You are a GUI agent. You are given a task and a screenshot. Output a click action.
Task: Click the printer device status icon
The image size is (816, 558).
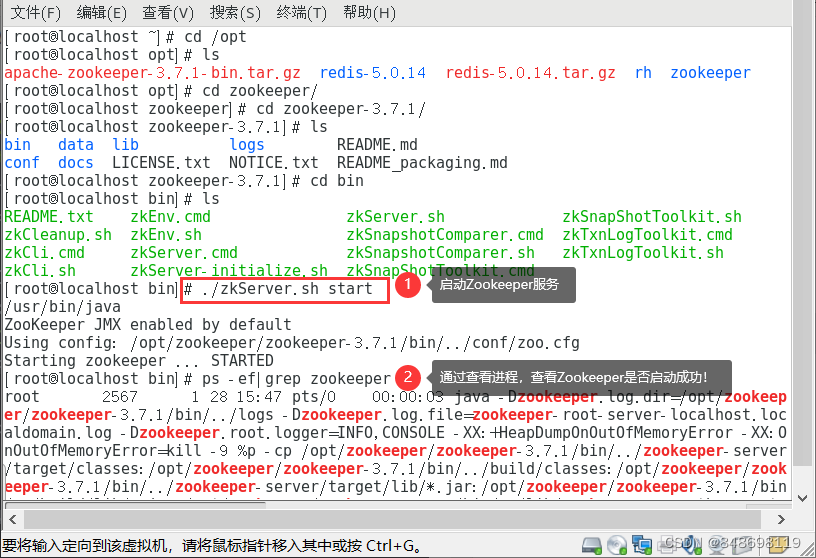pyautogui.click(x=667, y=545)
